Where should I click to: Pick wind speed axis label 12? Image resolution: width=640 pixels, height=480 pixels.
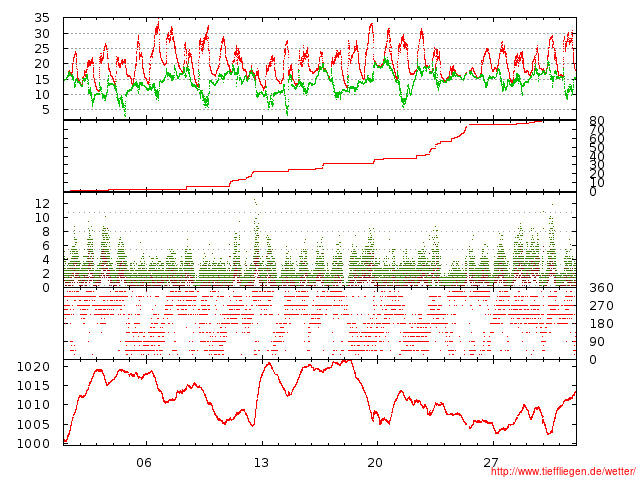point(42,203)
